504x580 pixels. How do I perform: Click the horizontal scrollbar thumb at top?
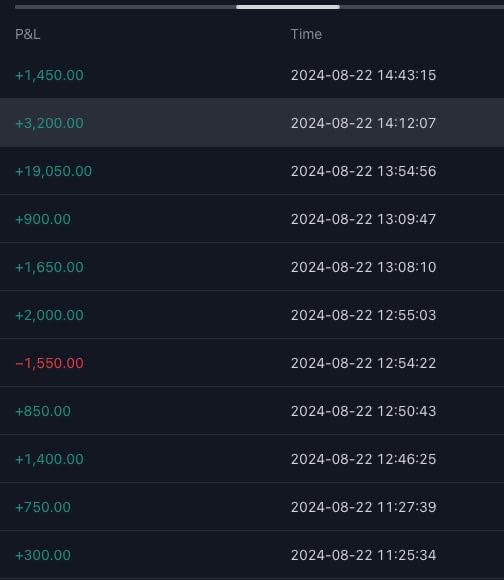click(x=288, y=7)
